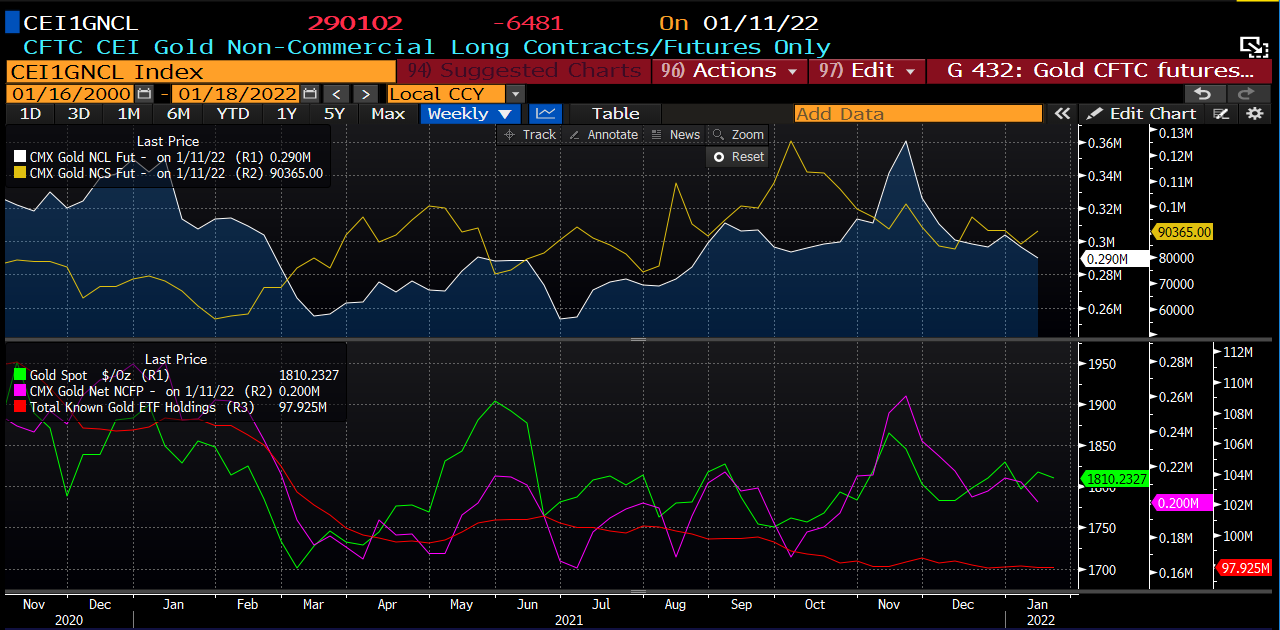This screenshot has height=630, width=1280.
Task: Enable the Track crosshair mode
Action: point(530,135)
